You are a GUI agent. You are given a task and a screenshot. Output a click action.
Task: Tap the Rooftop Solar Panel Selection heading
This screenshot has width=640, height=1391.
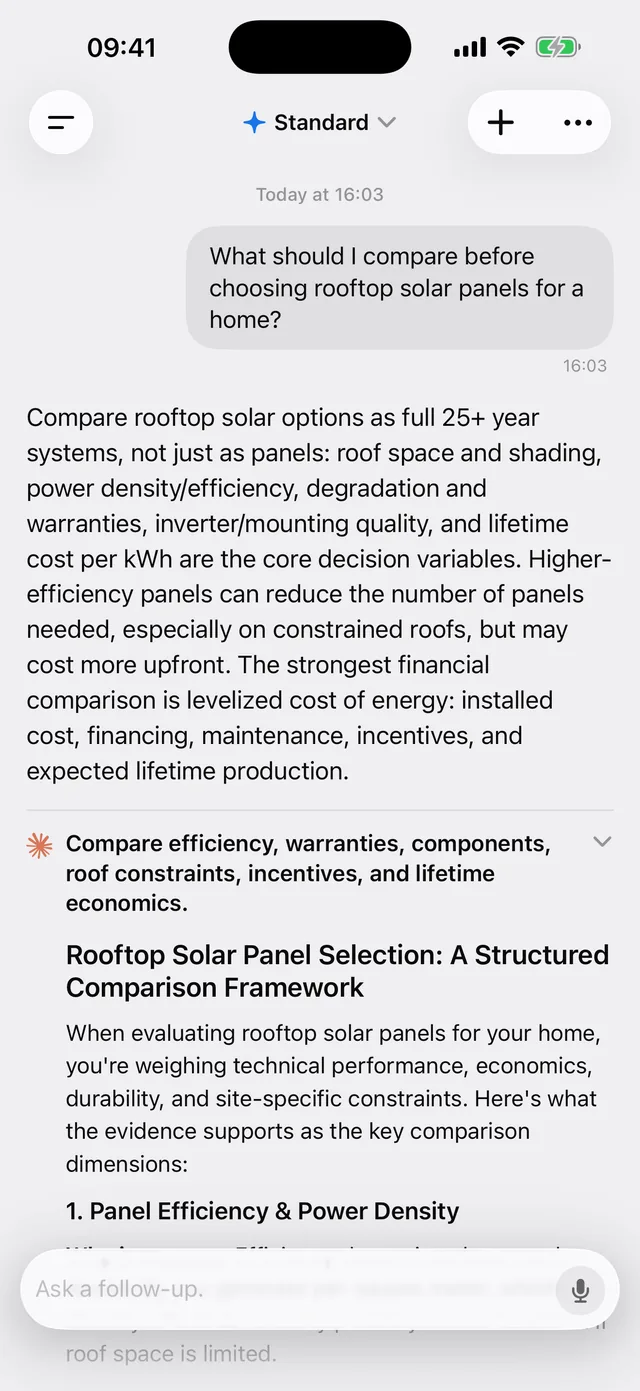[337, 971]
